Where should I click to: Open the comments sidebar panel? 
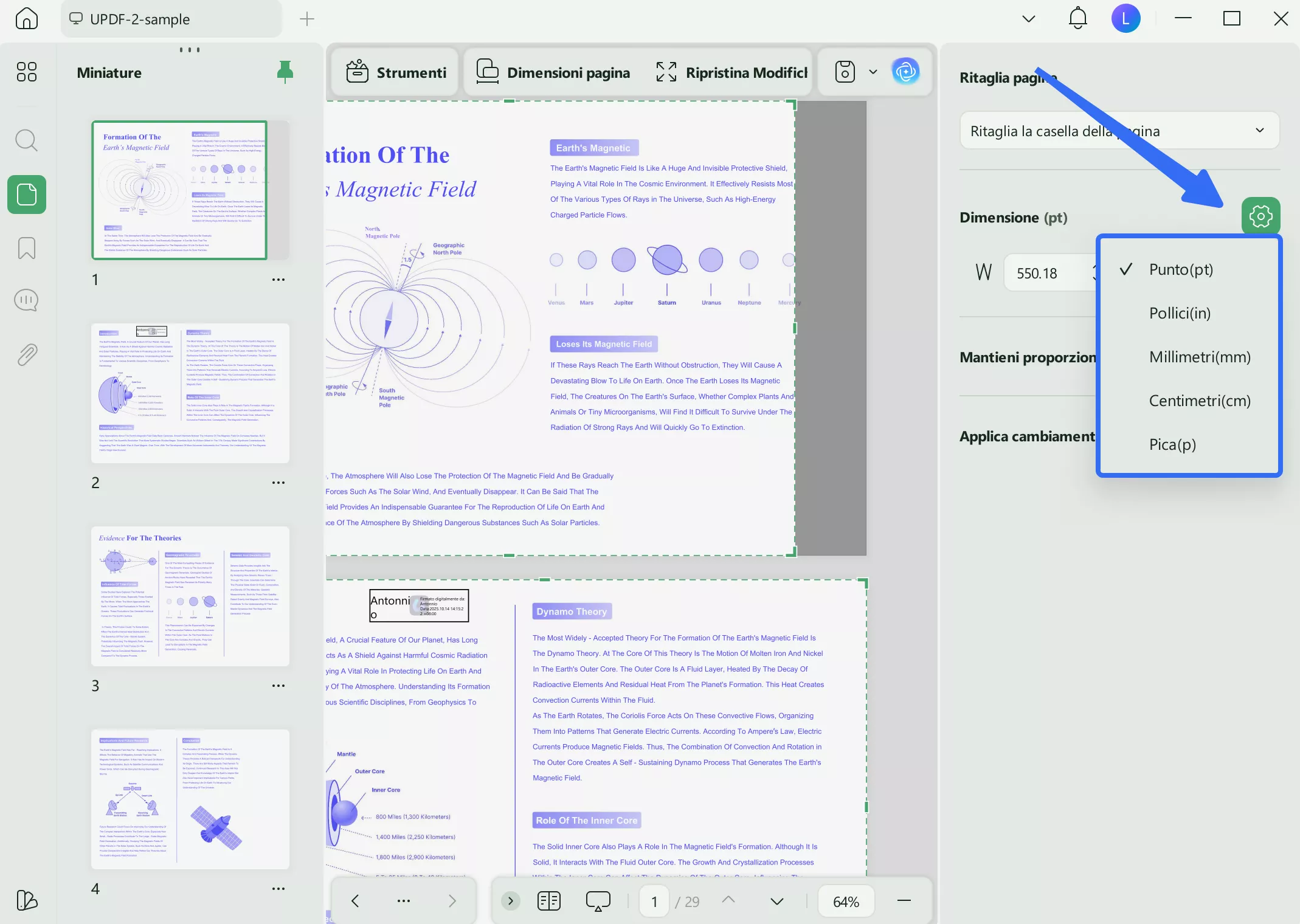[27, 300]
